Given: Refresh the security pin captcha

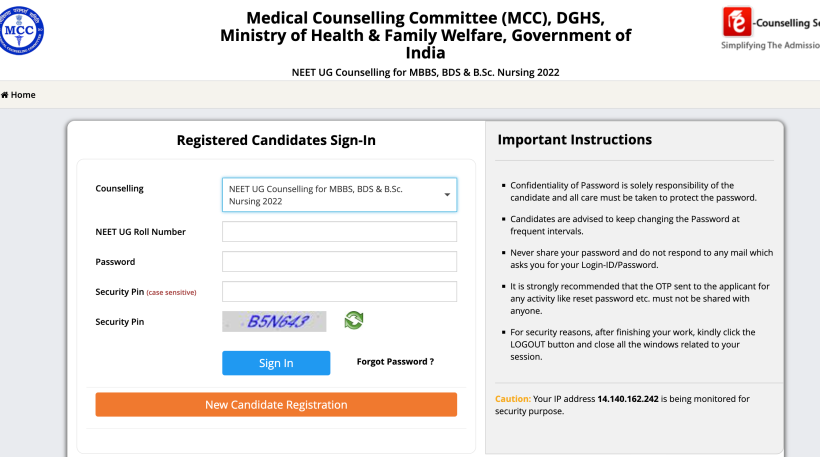Looking at the screenshot, I should [x=354, y=320].
